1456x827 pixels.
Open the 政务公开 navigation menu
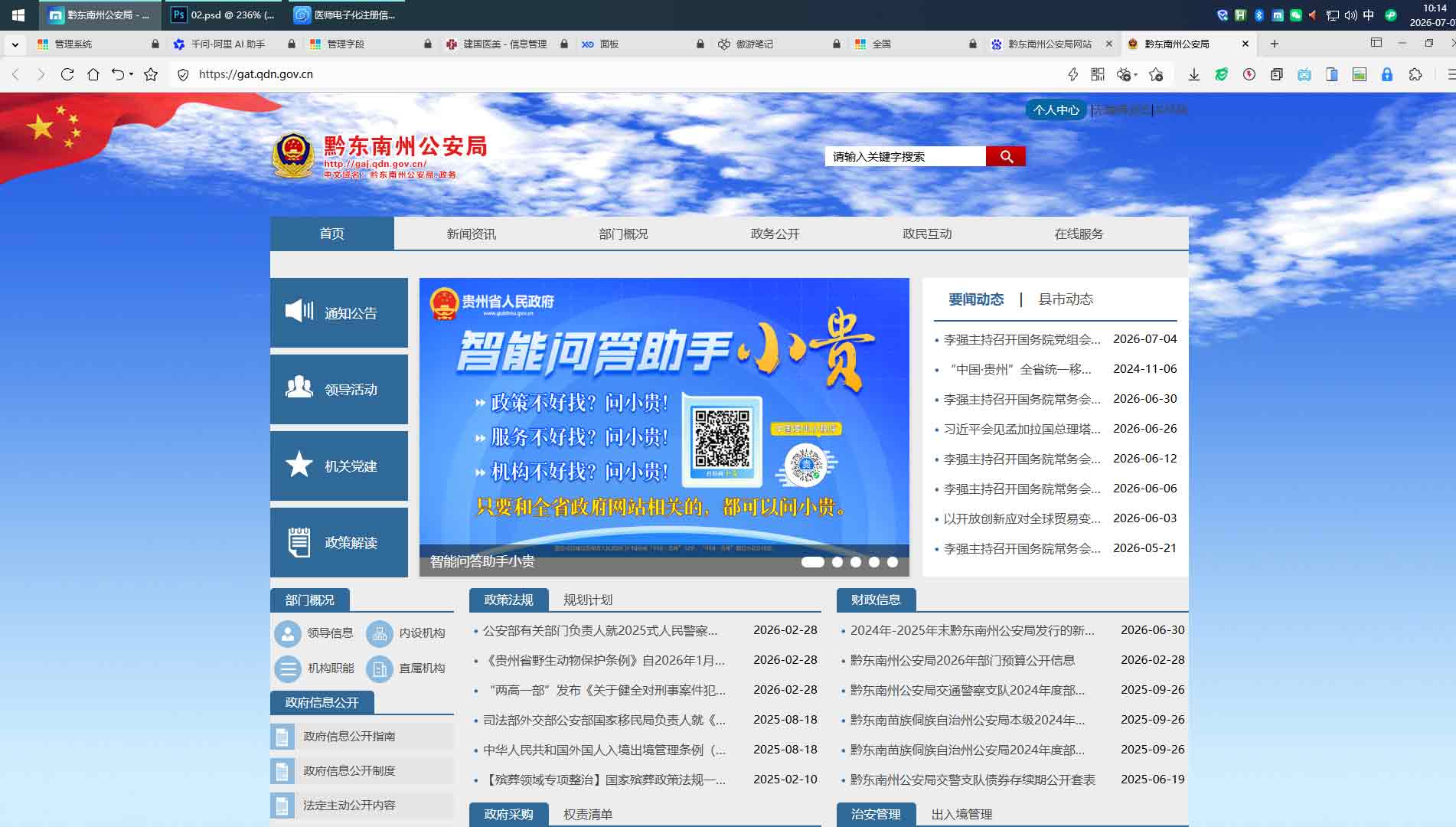click(x=775, y=234)
